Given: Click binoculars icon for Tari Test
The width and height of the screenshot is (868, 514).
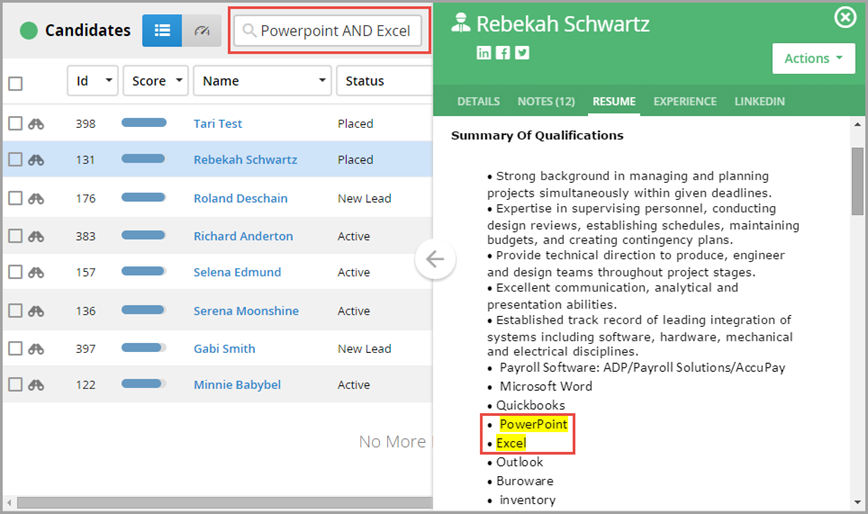Looking at the screenshot, I should click(36, 124).
